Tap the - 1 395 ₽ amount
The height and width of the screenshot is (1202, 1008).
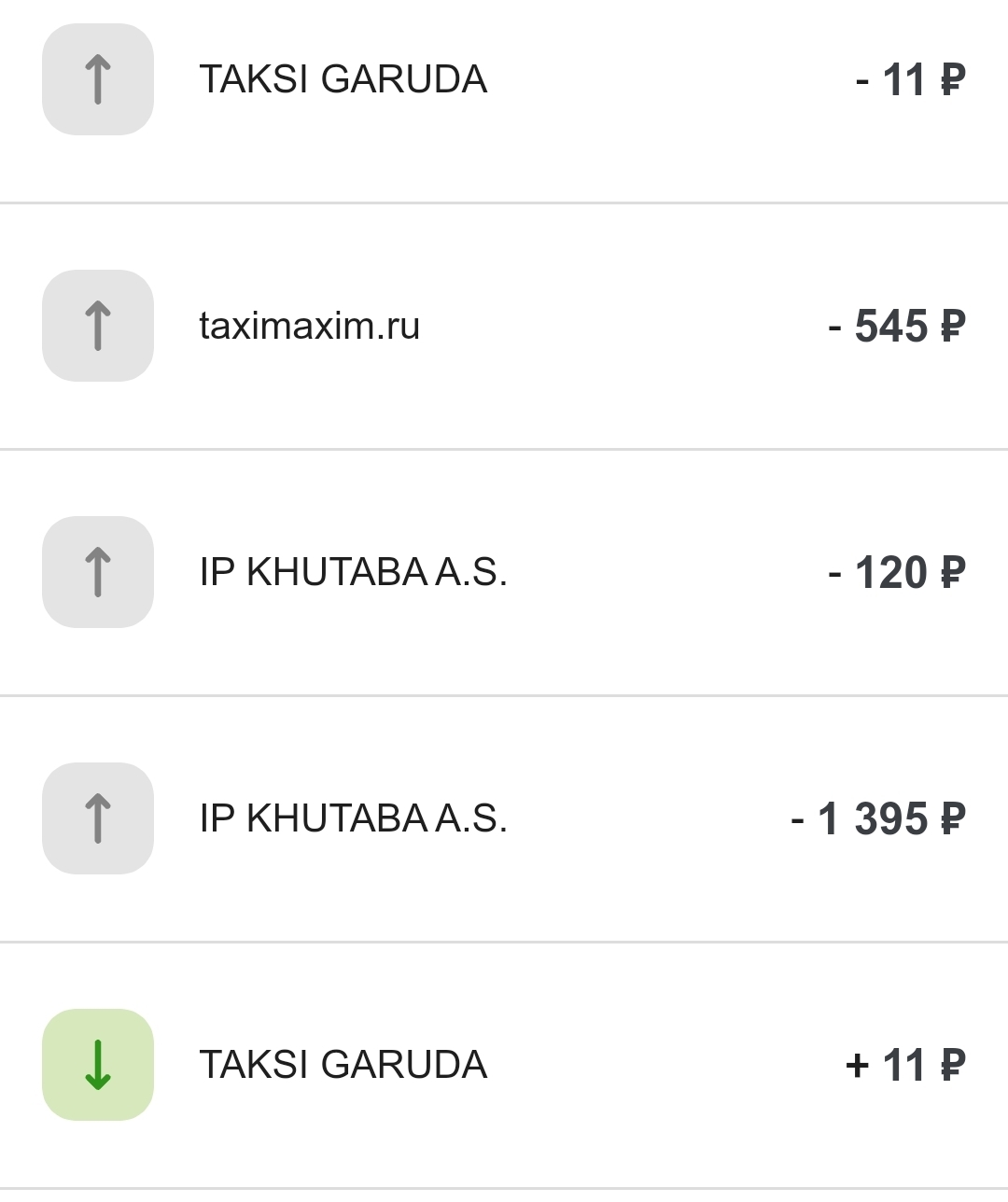click(x=877, y=818)
